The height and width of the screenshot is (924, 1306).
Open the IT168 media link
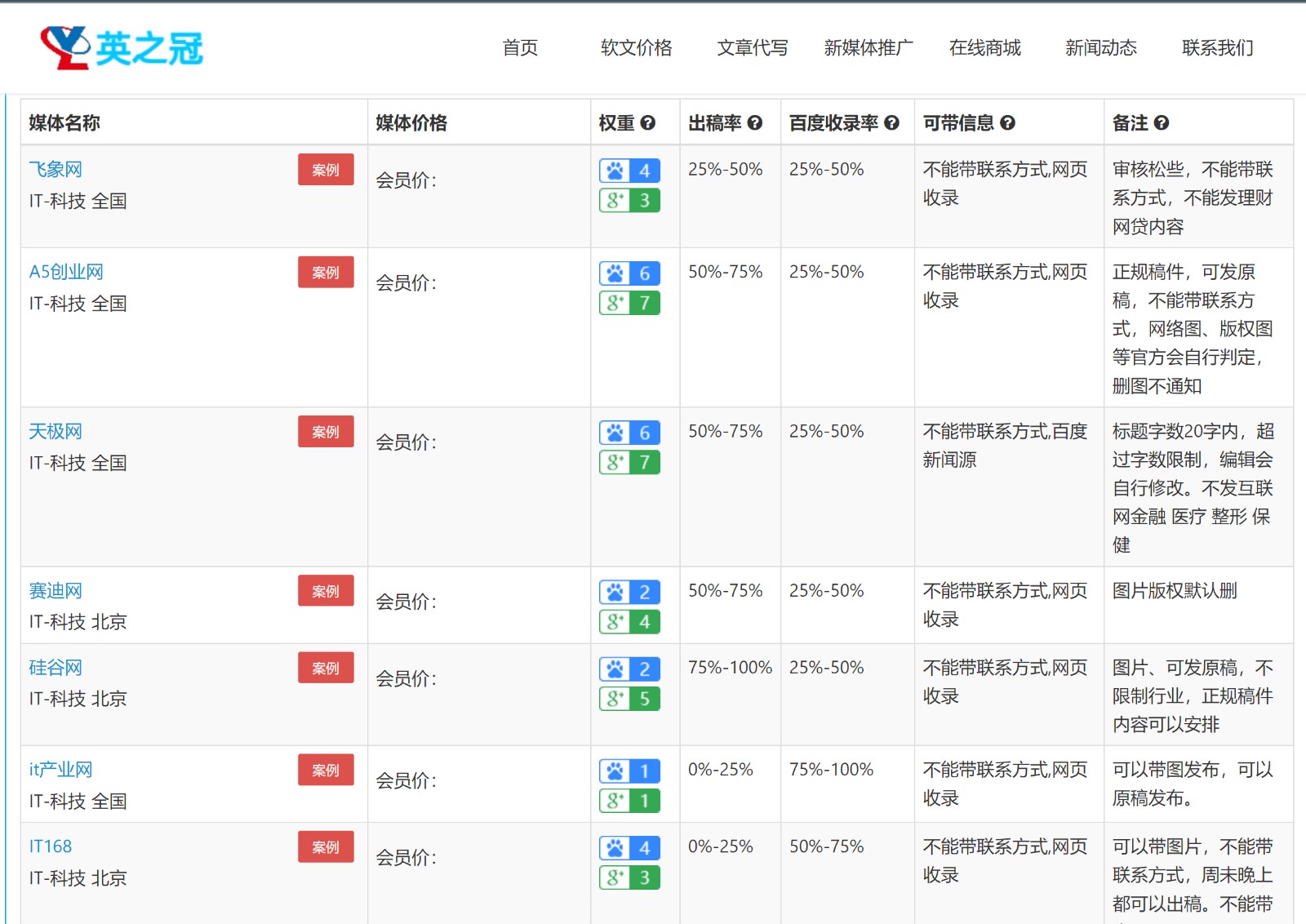[51, 846]
